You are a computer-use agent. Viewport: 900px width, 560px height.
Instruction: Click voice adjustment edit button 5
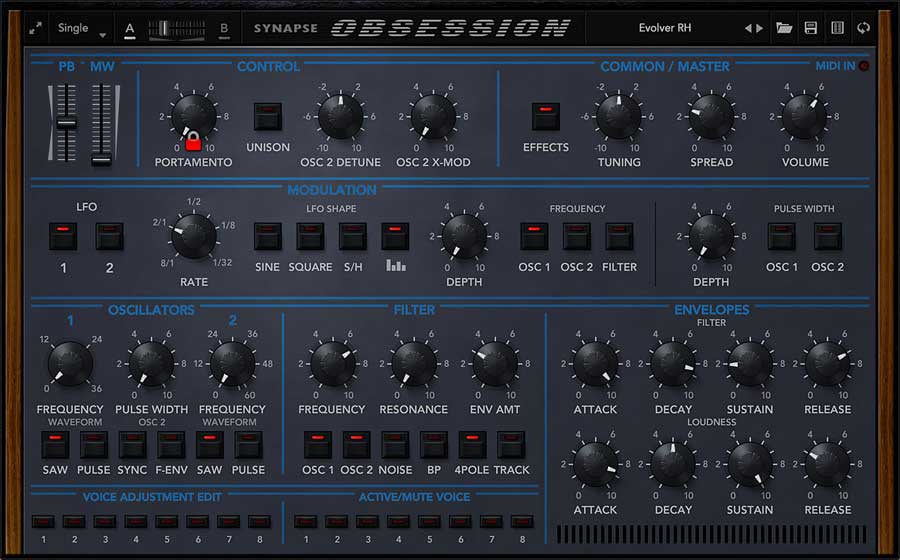tap(166, 522)
